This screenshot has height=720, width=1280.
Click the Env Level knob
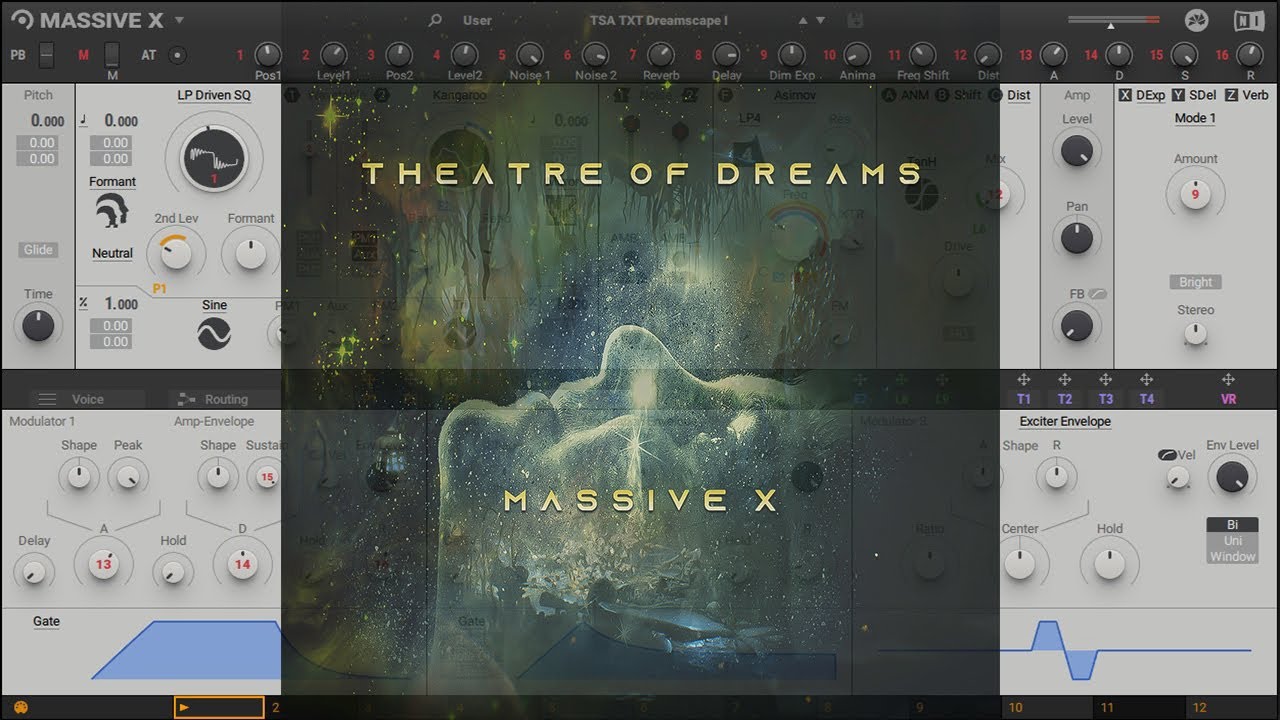point(1232,476)
